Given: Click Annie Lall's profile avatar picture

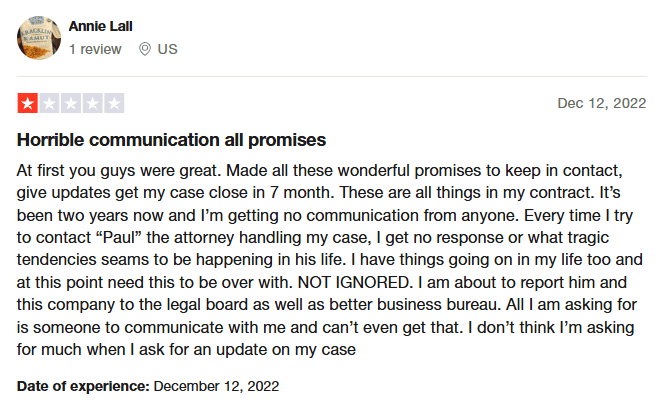Looking at the screenshot, I should pyautogui.click(x=38, y=37).
